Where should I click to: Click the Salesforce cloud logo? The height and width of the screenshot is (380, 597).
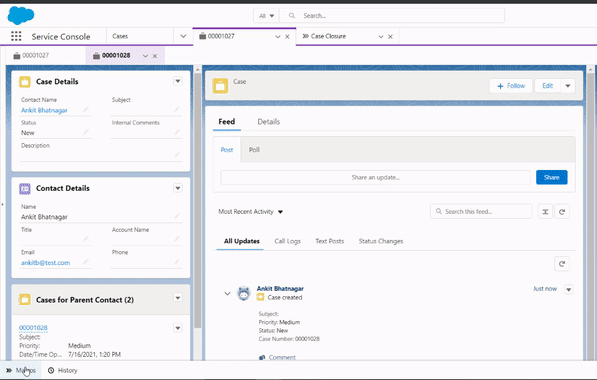[x=21, y=16]
